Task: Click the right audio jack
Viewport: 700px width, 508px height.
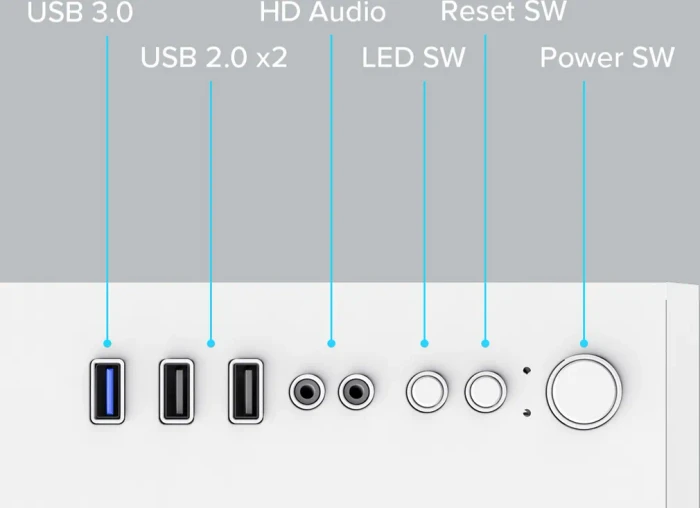Action: (x=356, y=391)
